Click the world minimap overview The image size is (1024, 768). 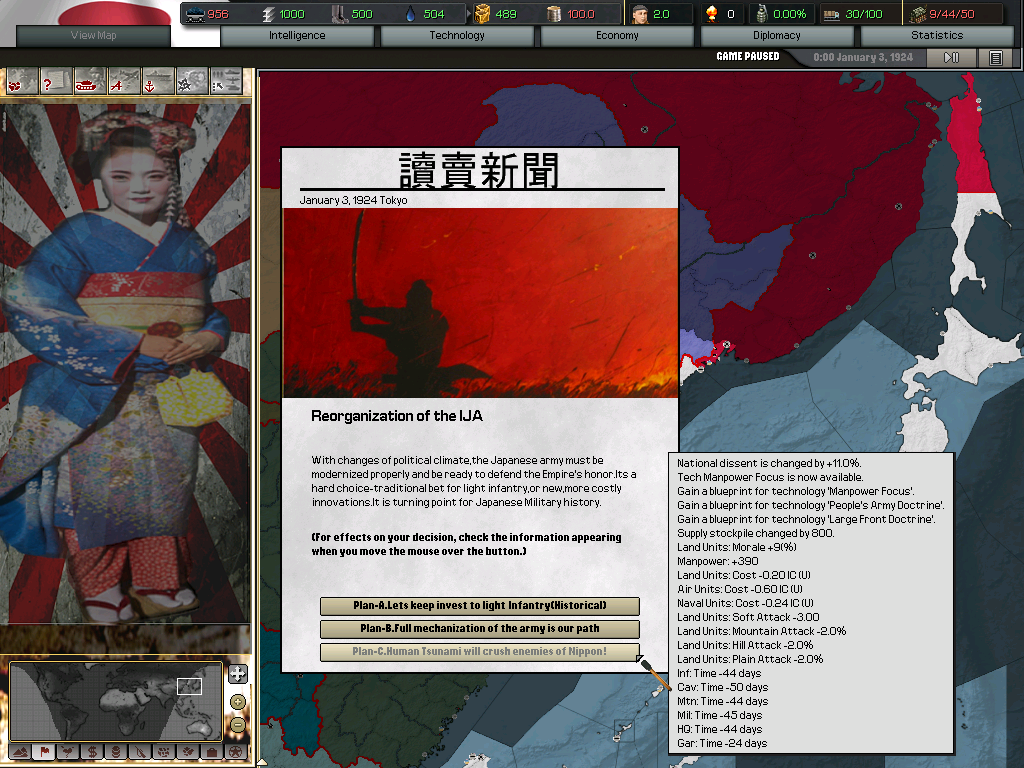(x=115, y=700)
